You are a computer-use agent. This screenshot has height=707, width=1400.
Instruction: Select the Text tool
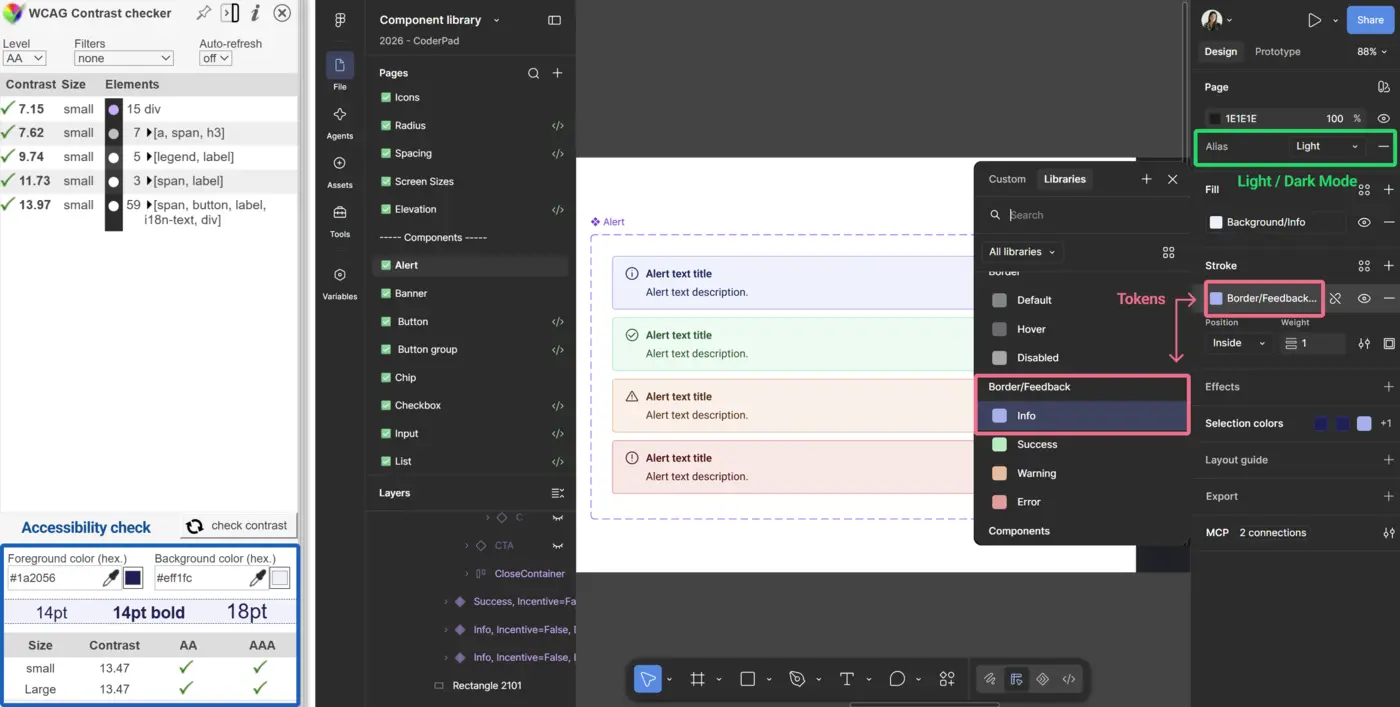[x=847, y=679]
